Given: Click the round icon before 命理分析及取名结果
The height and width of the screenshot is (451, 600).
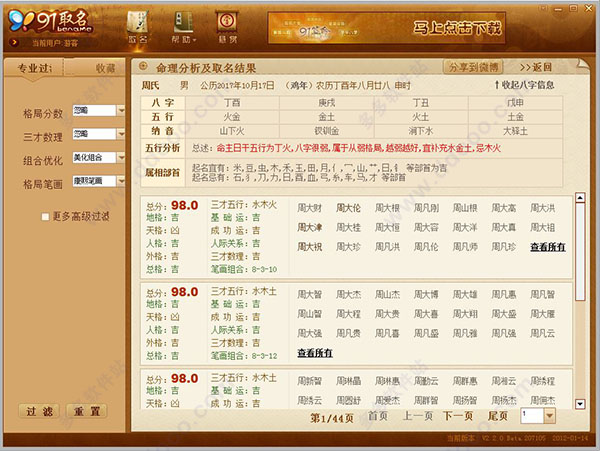Looking at the screenshot, I should (x=143, y=67).
